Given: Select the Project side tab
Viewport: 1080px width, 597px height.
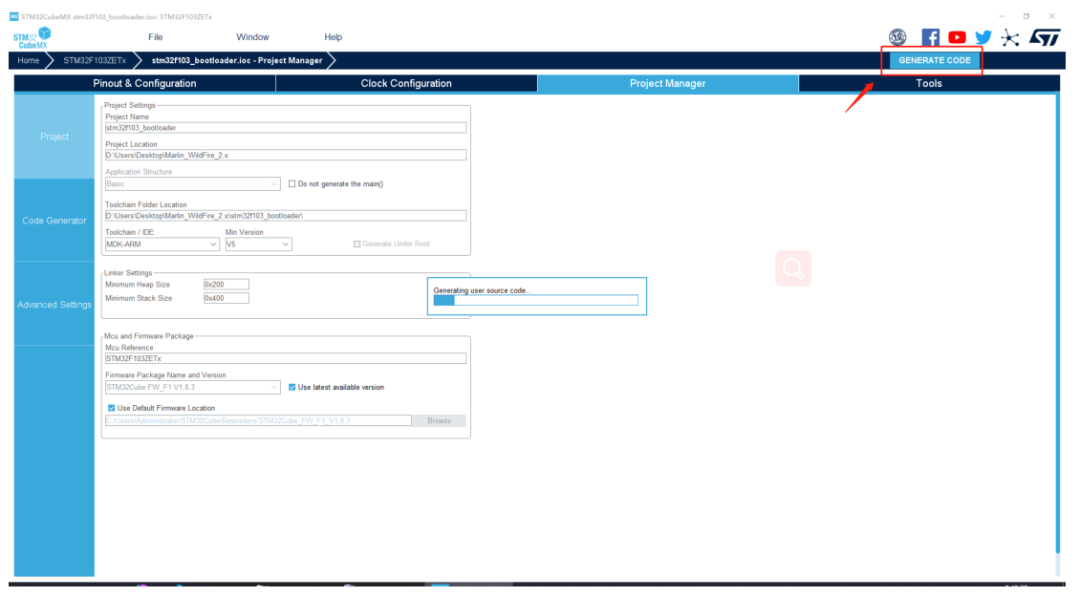Looking at the screenshot, I should click(54, 137).
